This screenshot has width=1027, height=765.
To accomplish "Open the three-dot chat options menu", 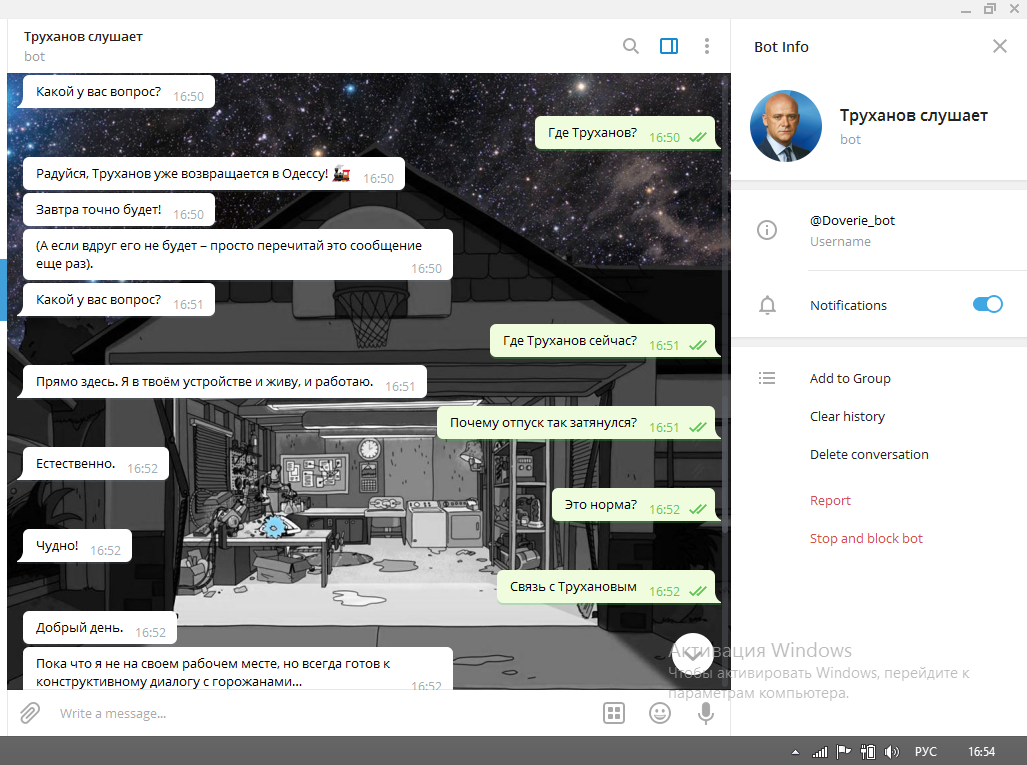I will click(707, 46).
